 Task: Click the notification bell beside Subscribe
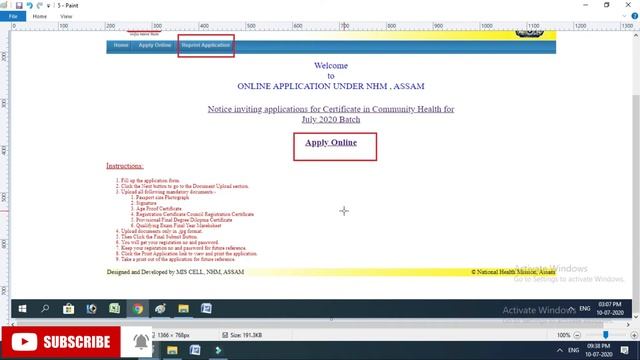(140, 341)
